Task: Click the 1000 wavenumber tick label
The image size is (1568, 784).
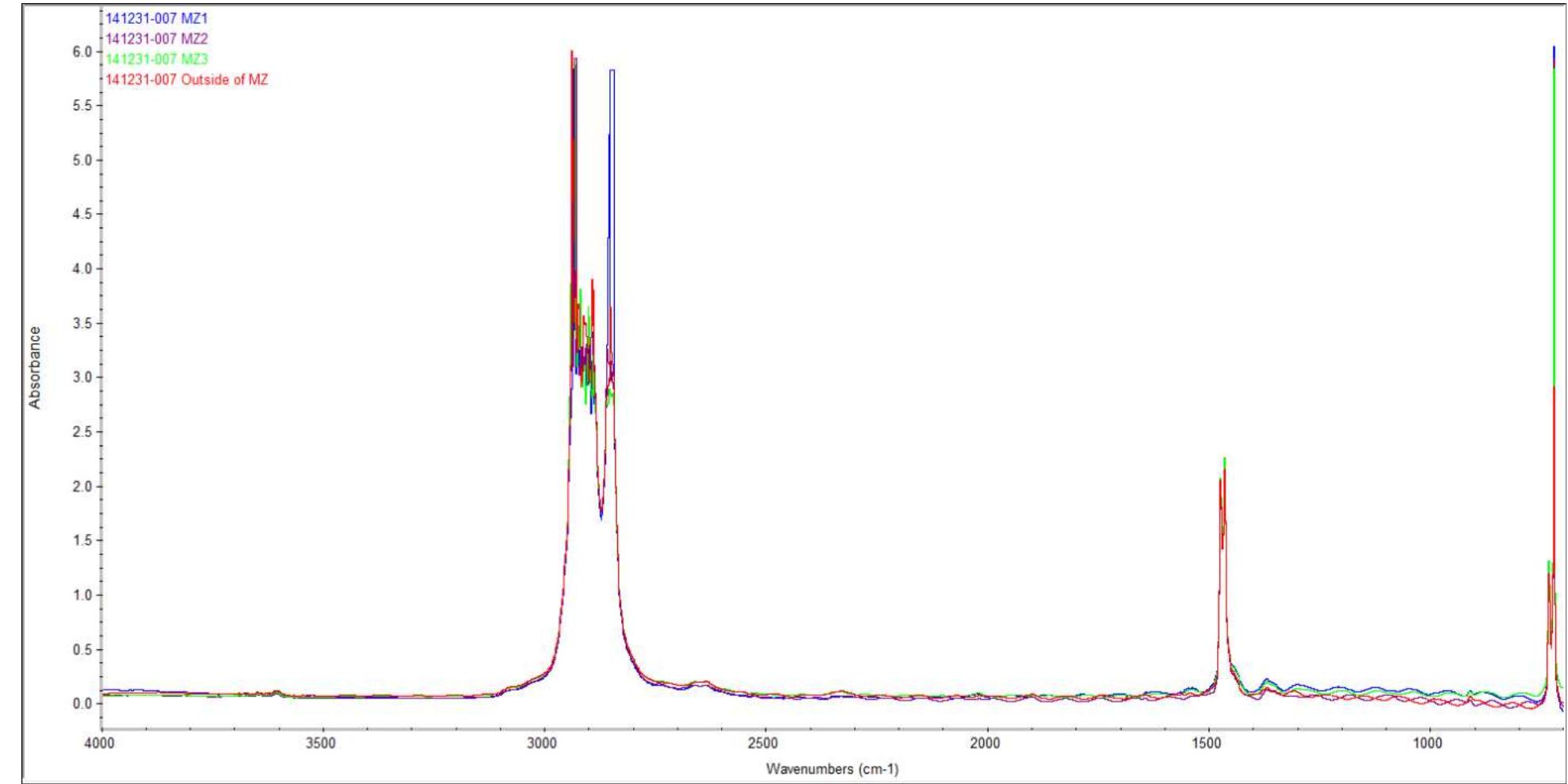Action: 1428,744
